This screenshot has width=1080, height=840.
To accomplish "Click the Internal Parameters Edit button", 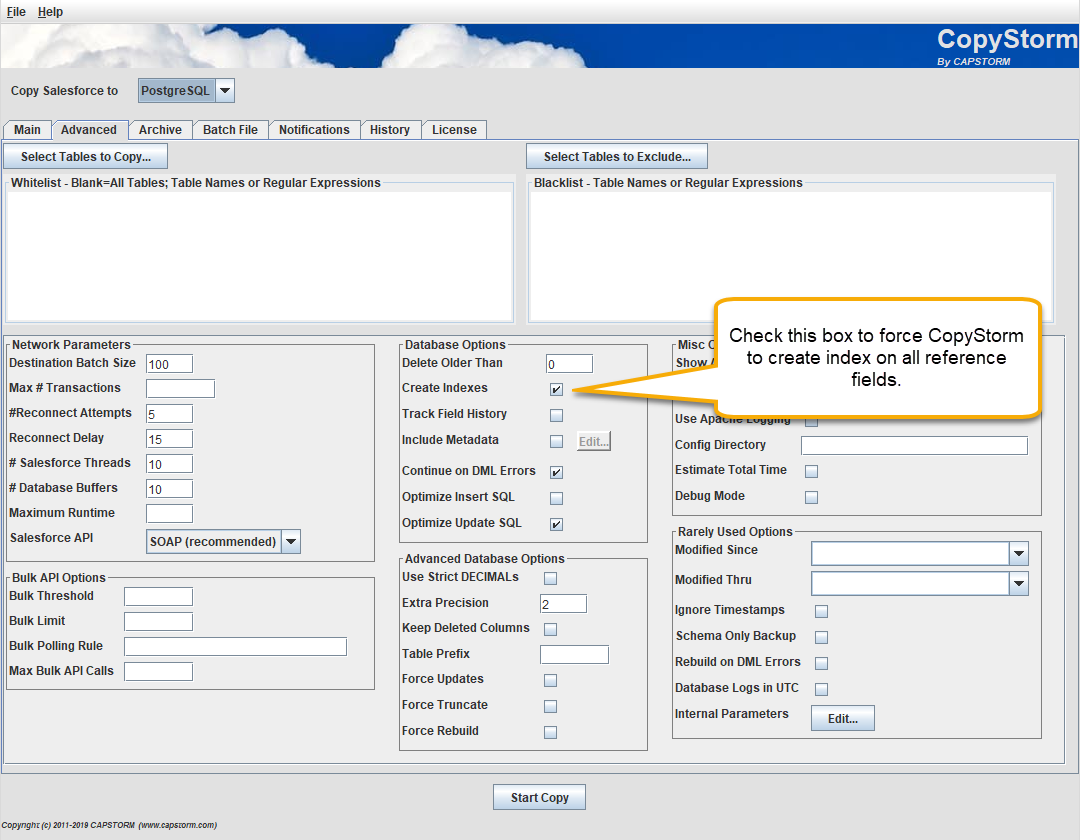I will pyautogui.click(x=842, y=718).
